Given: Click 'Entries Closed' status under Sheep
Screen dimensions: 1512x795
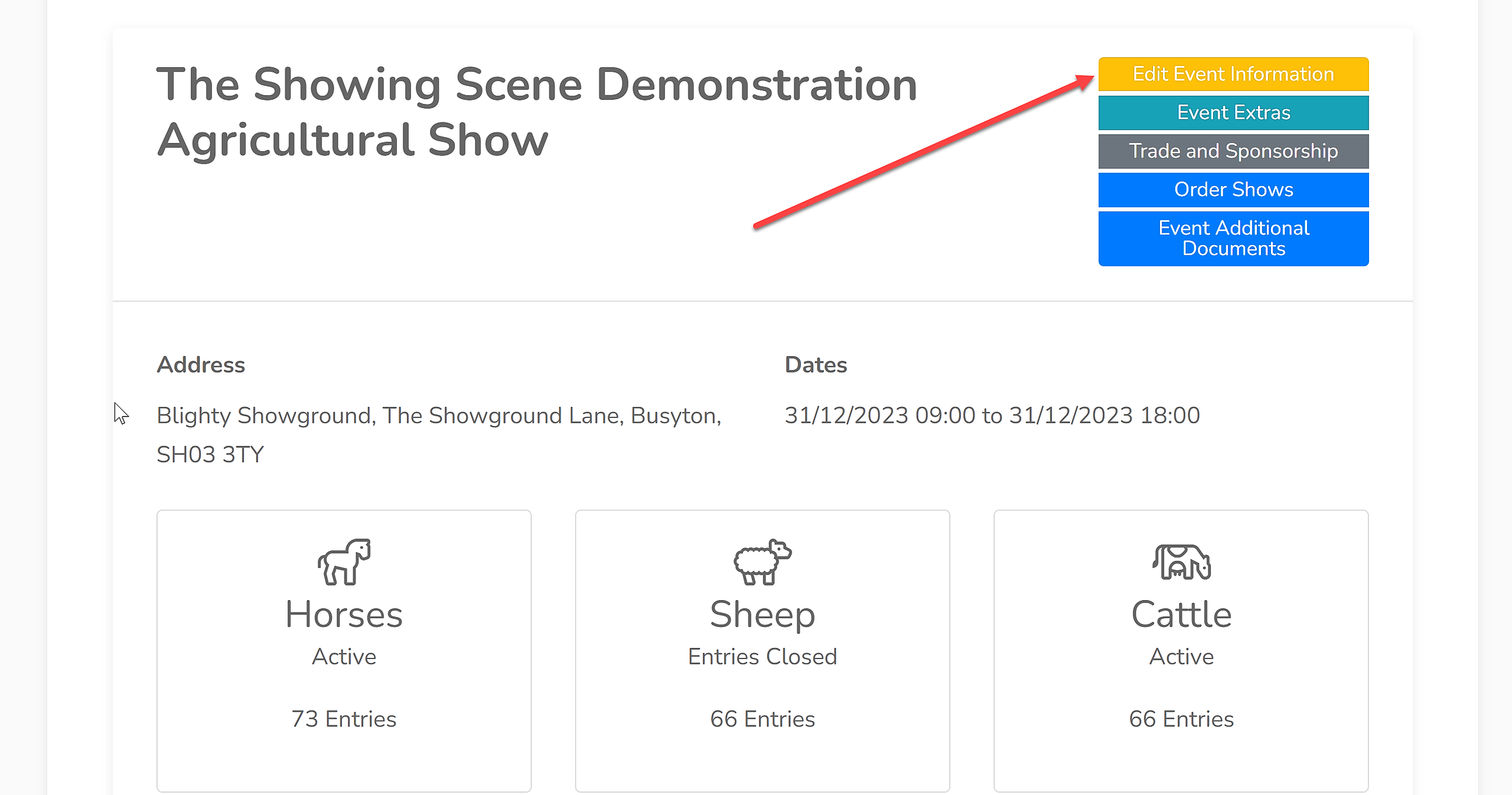Looking at the screenshot, I should point(762,656).
